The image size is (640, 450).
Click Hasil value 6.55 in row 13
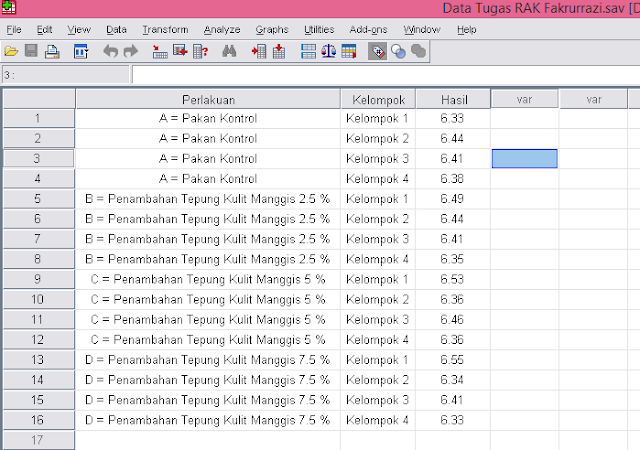pos(453,360)
